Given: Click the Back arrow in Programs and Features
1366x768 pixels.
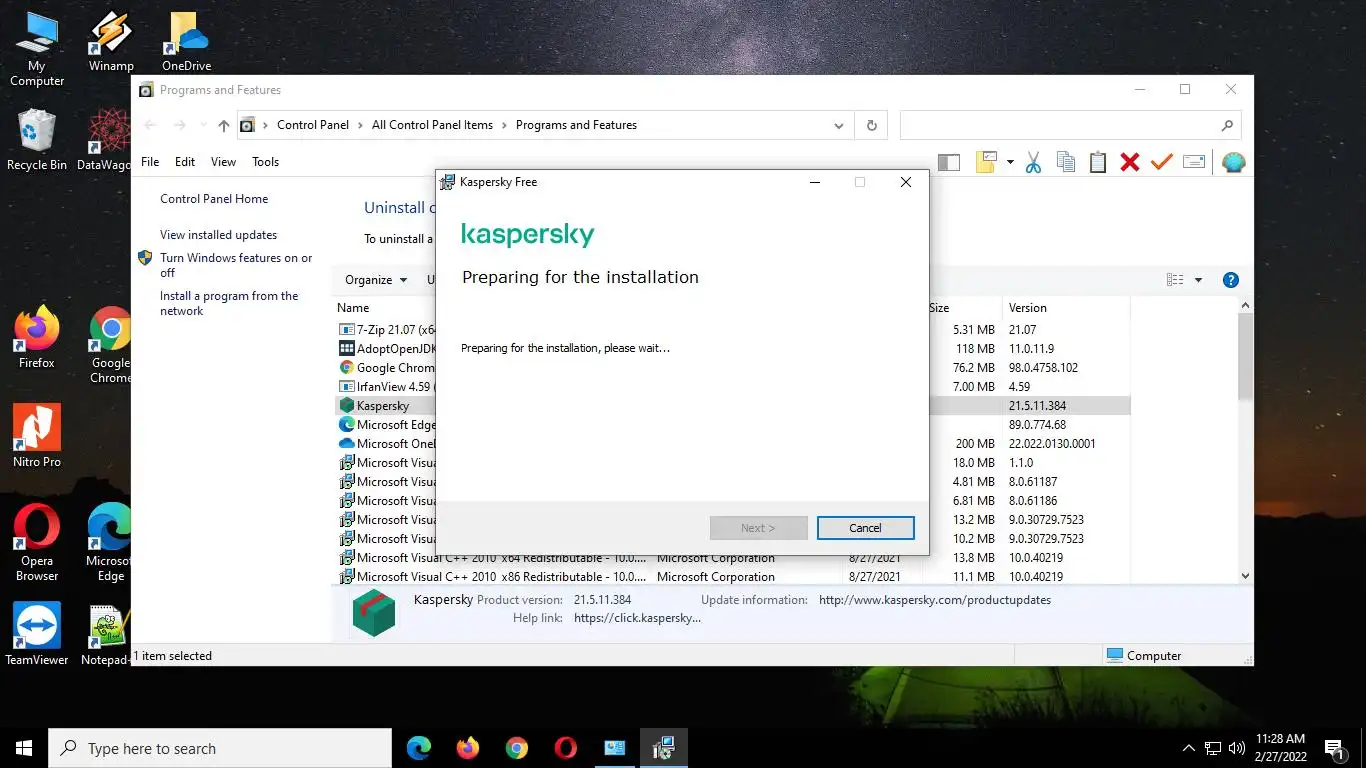Looking at the screenshot, I should tap(150, 125).
